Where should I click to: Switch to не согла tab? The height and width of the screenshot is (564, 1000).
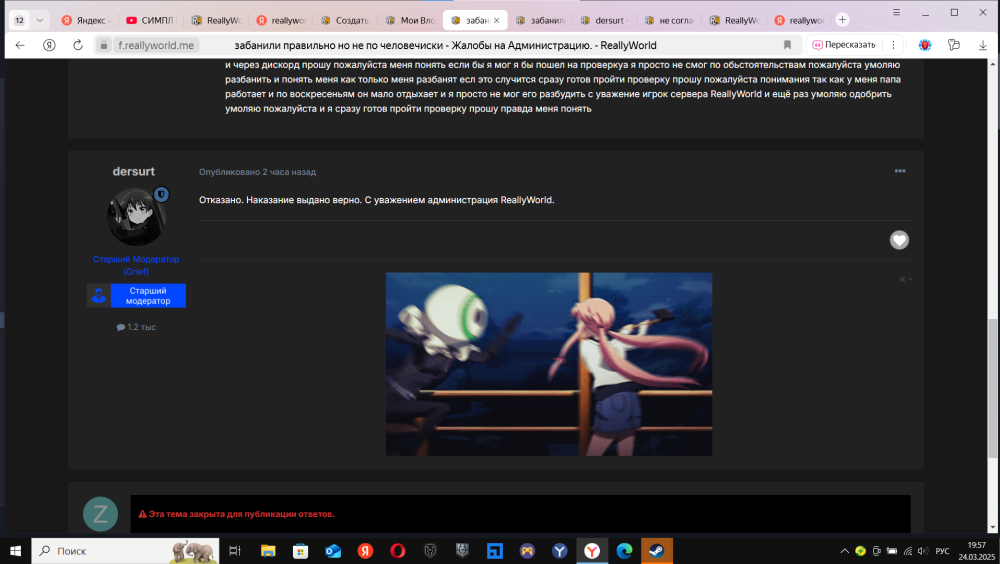click(670, 20)
